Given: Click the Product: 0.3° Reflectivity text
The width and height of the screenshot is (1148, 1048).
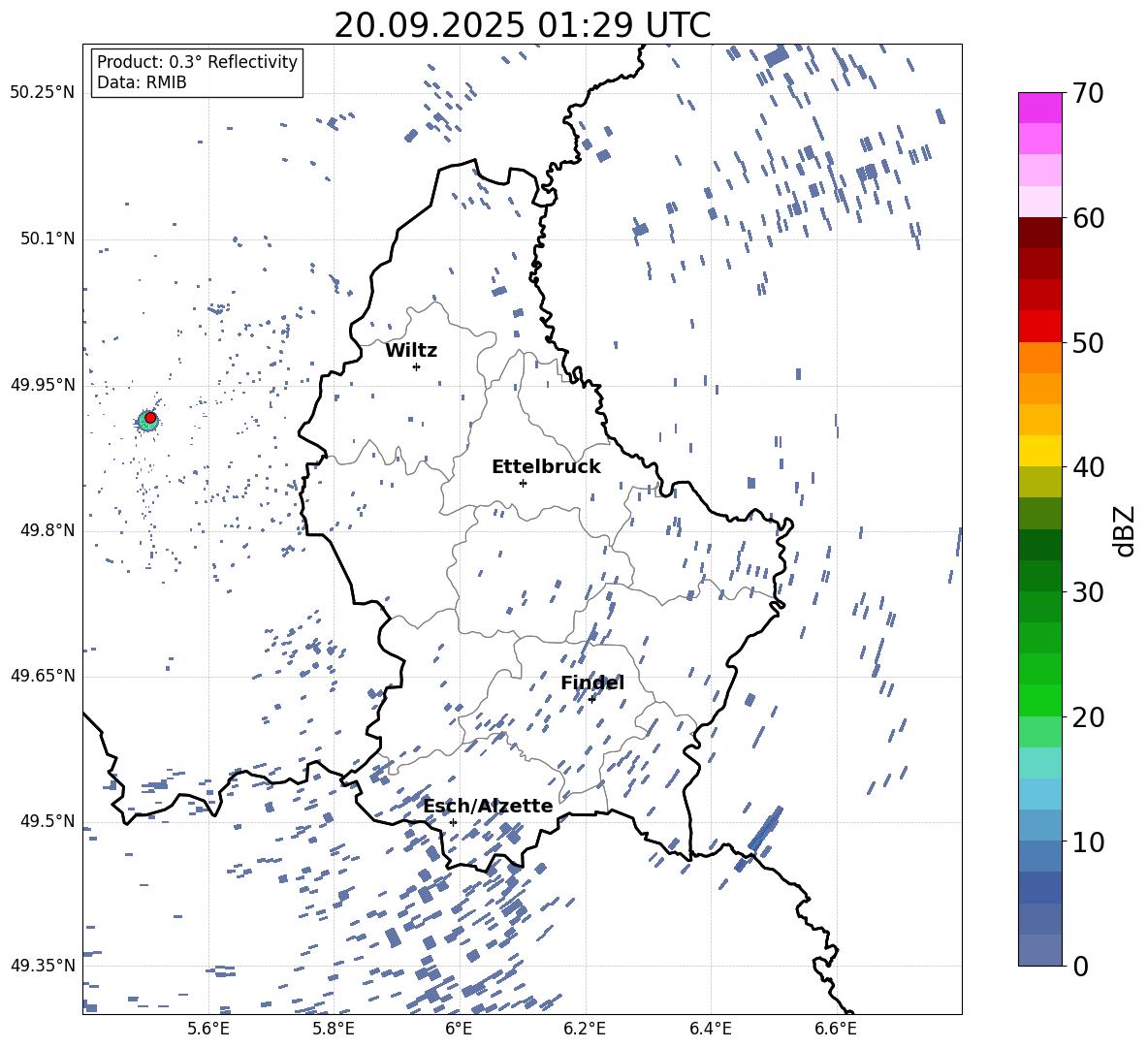Looking at the screenshot, I should point(197,62).
